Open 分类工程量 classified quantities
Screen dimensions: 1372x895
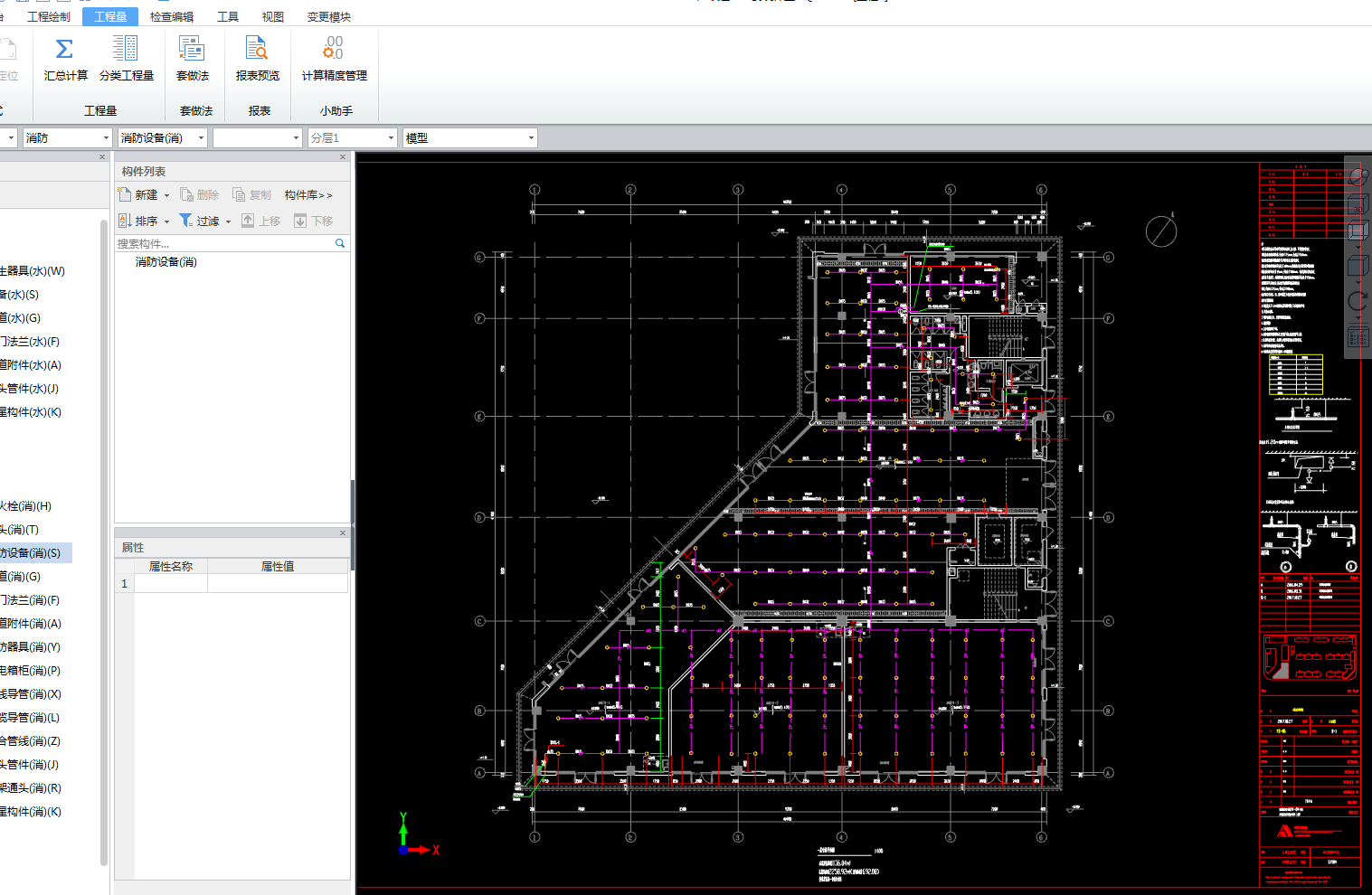click(x=127, y=59)
